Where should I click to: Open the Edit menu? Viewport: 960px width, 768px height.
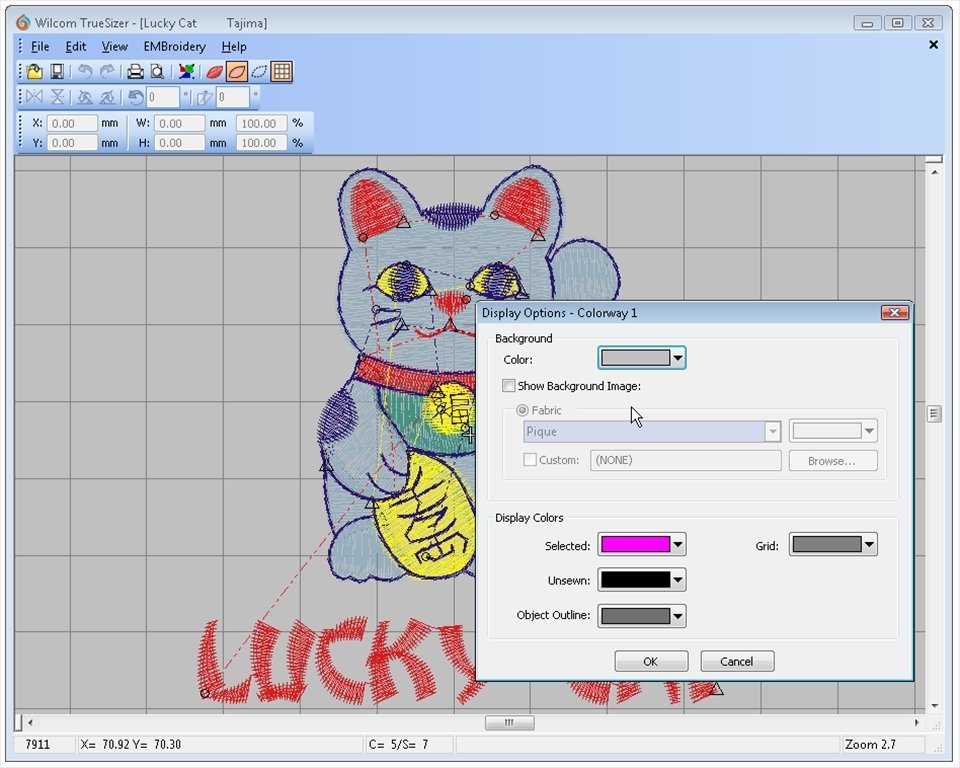[x=76, y=47]
